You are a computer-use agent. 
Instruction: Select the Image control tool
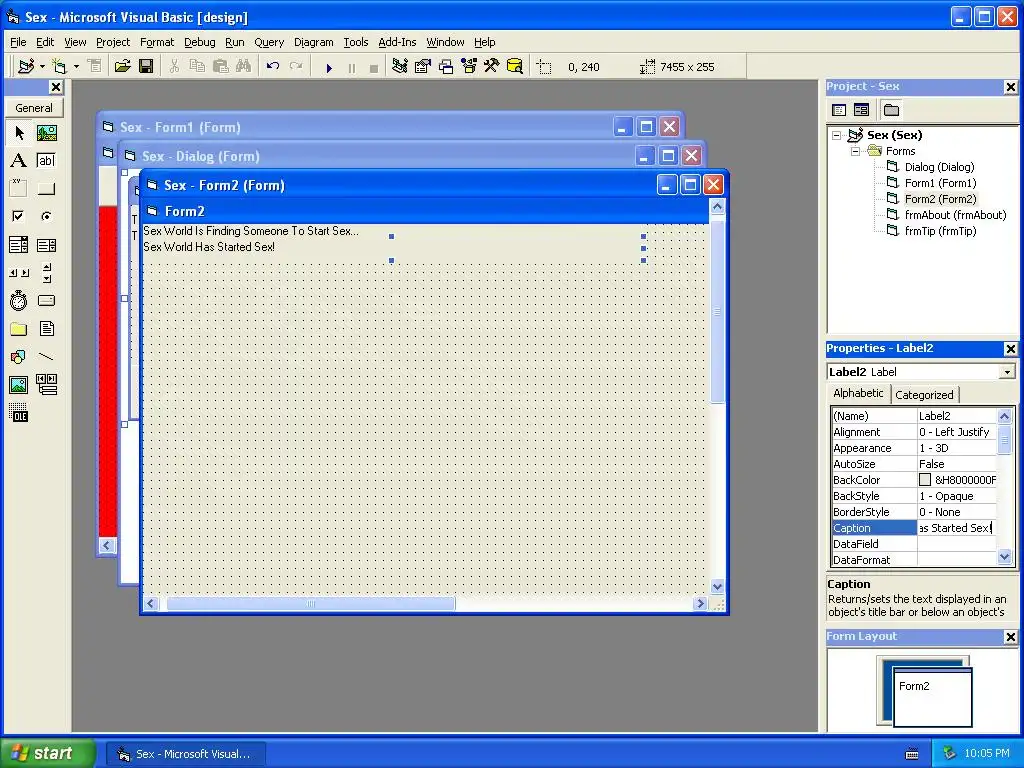coord(19,385)
